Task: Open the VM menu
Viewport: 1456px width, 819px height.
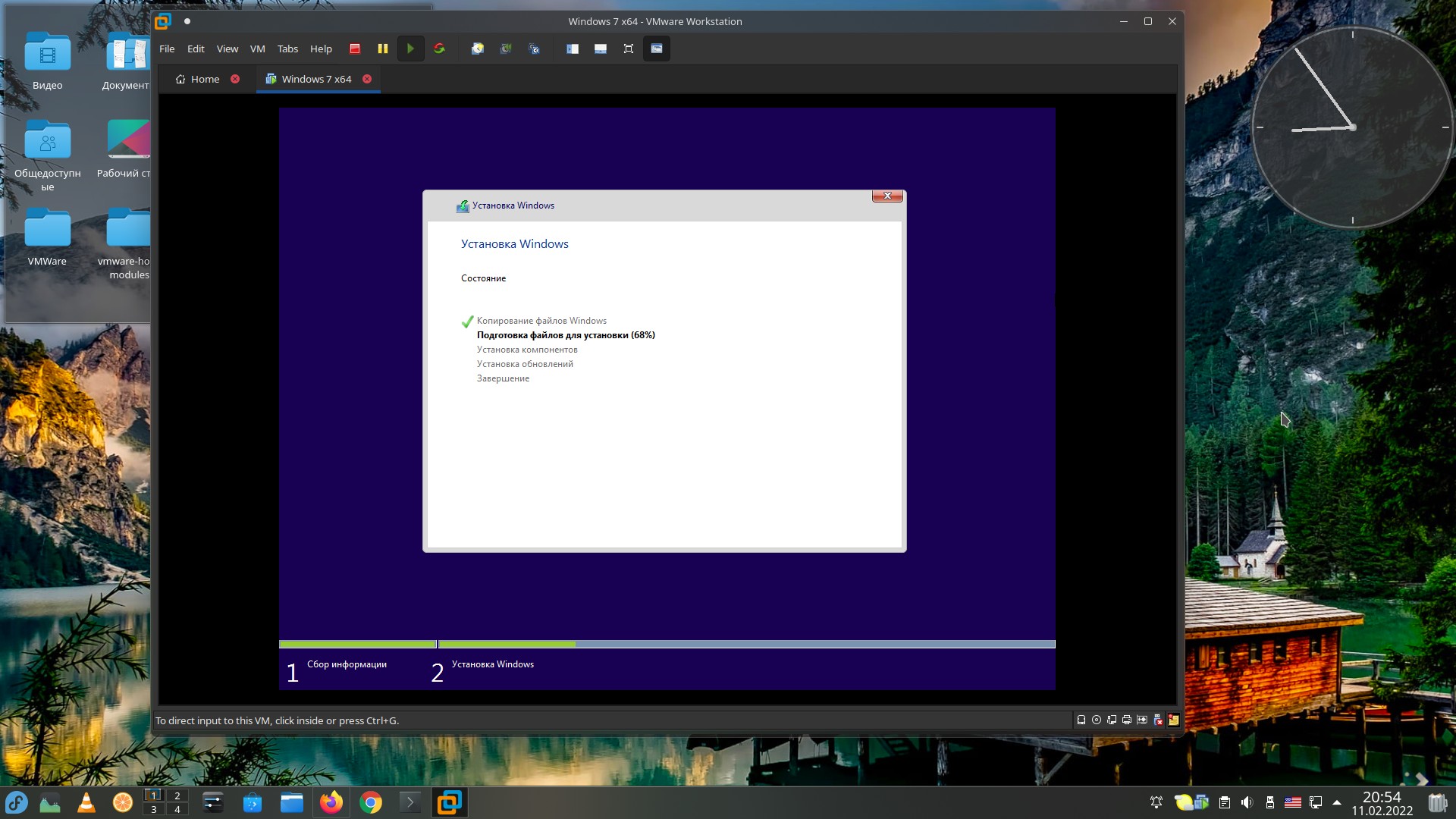Action: (258, 49)
